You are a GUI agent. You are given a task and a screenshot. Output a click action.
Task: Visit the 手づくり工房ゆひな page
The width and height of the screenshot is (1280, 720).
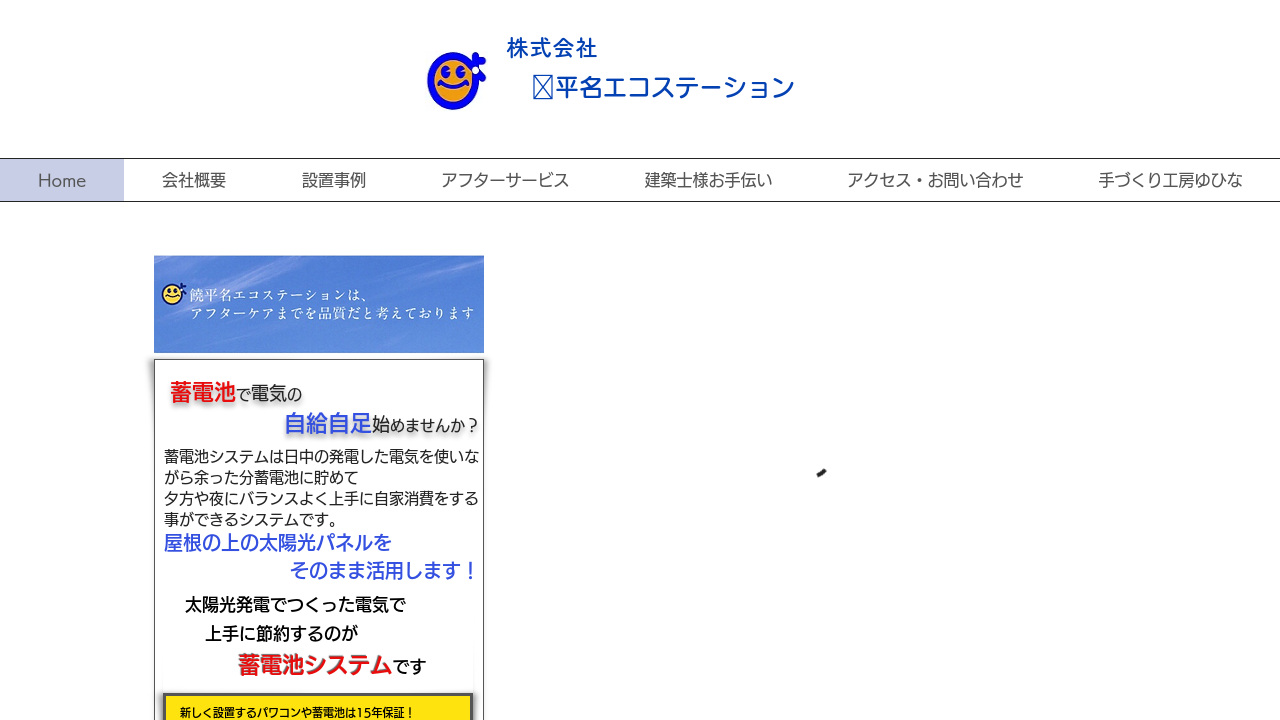pos(1170,180)
